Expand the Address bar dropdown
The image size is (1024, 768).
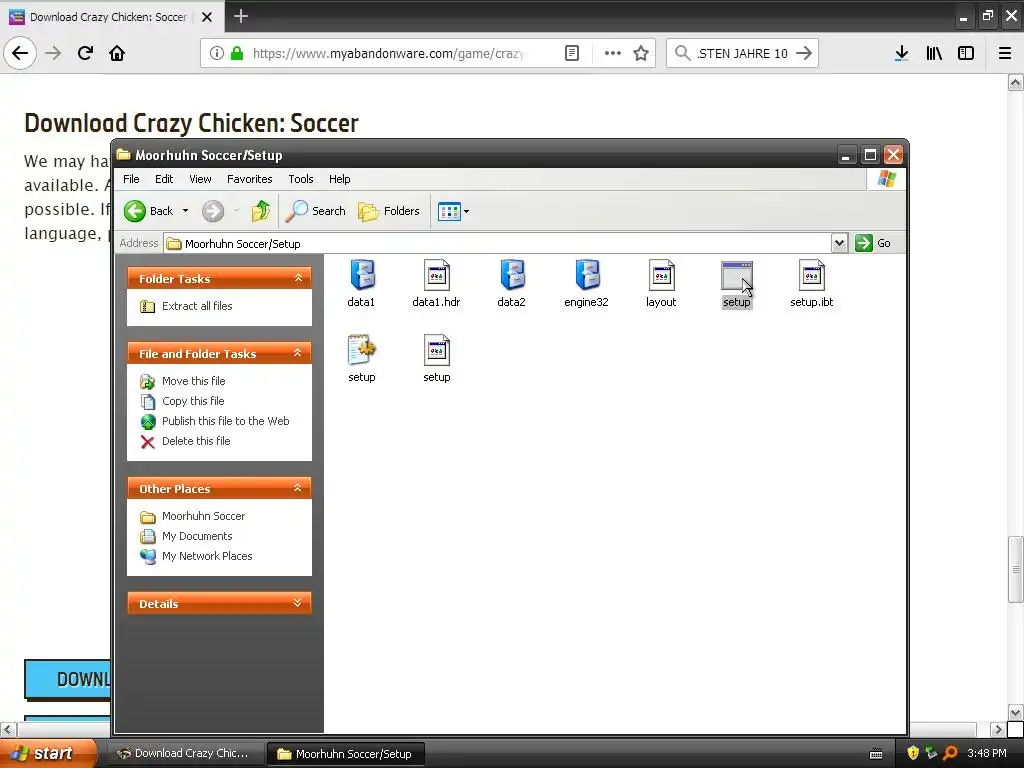click(x=839, y=244)
